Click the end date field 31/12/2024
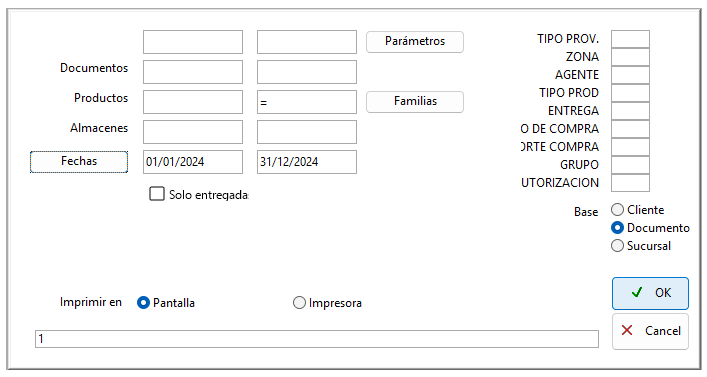This screenshot has height=377, width=707. pos(307,162)
